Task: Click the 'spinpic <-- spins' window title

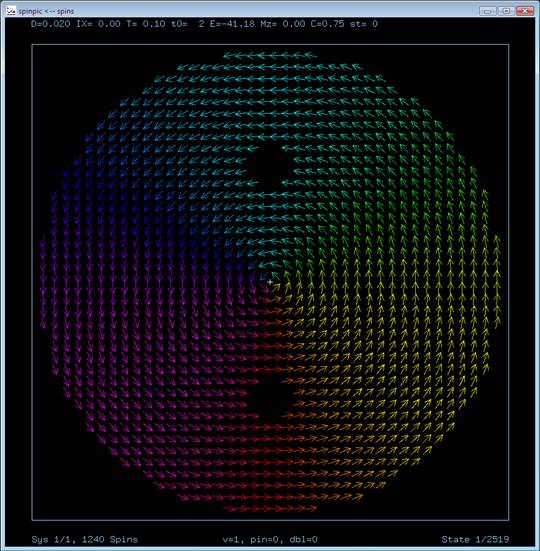Action: (46, 11)
